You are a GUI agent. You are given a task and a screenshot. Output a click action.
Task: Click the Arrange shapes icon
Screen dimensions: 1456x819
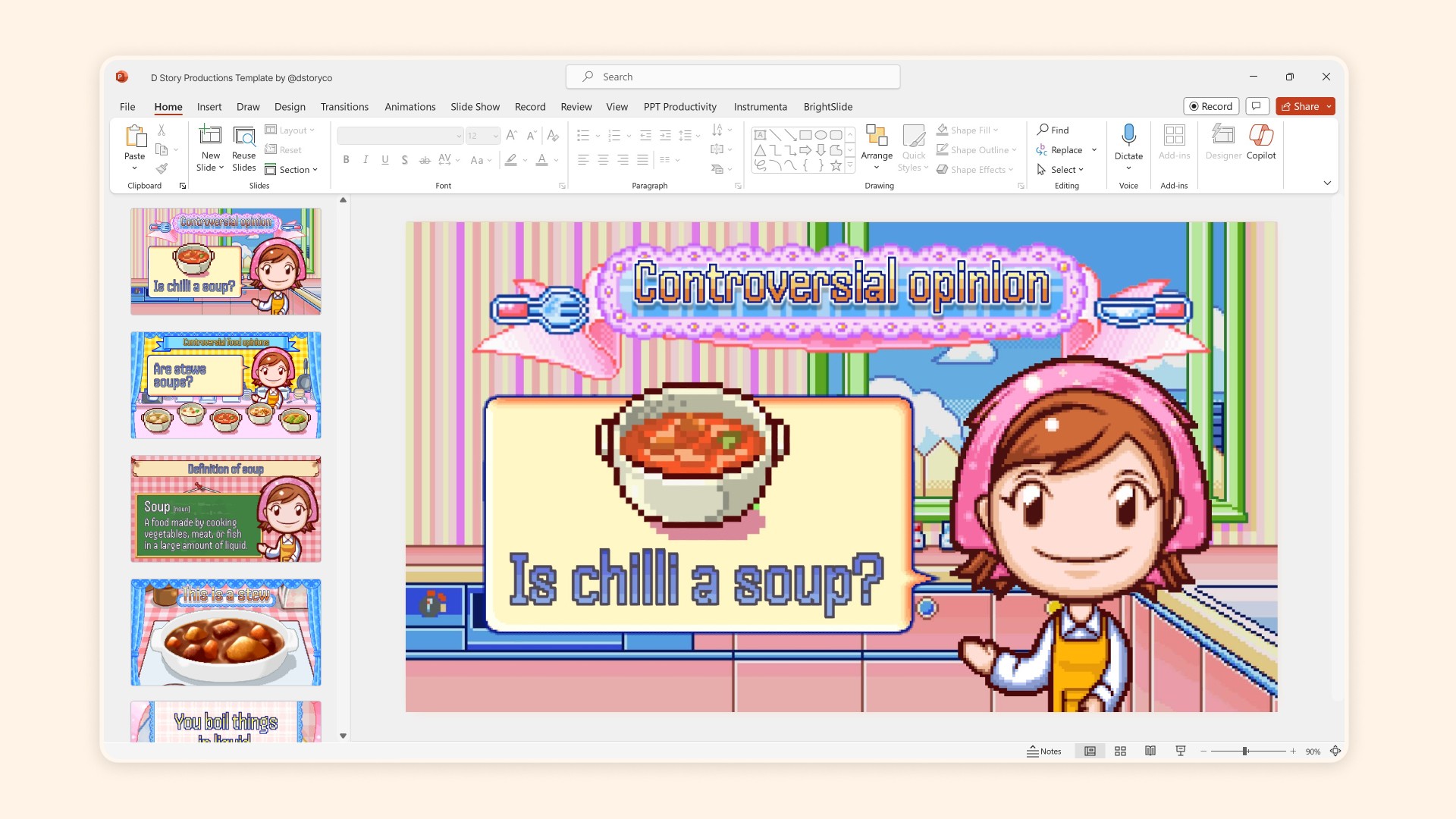tap(876, 136)
